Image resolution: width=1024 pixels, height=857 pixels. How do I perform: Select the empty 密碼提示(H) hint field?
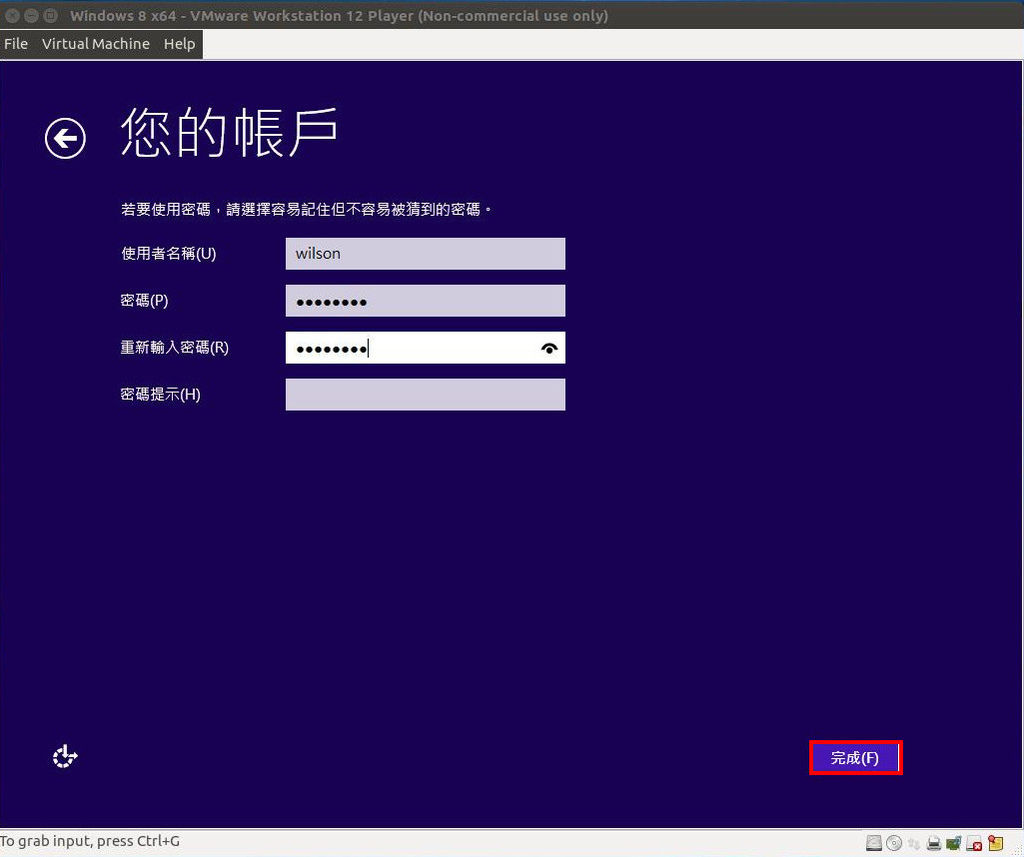coord(424,394)
